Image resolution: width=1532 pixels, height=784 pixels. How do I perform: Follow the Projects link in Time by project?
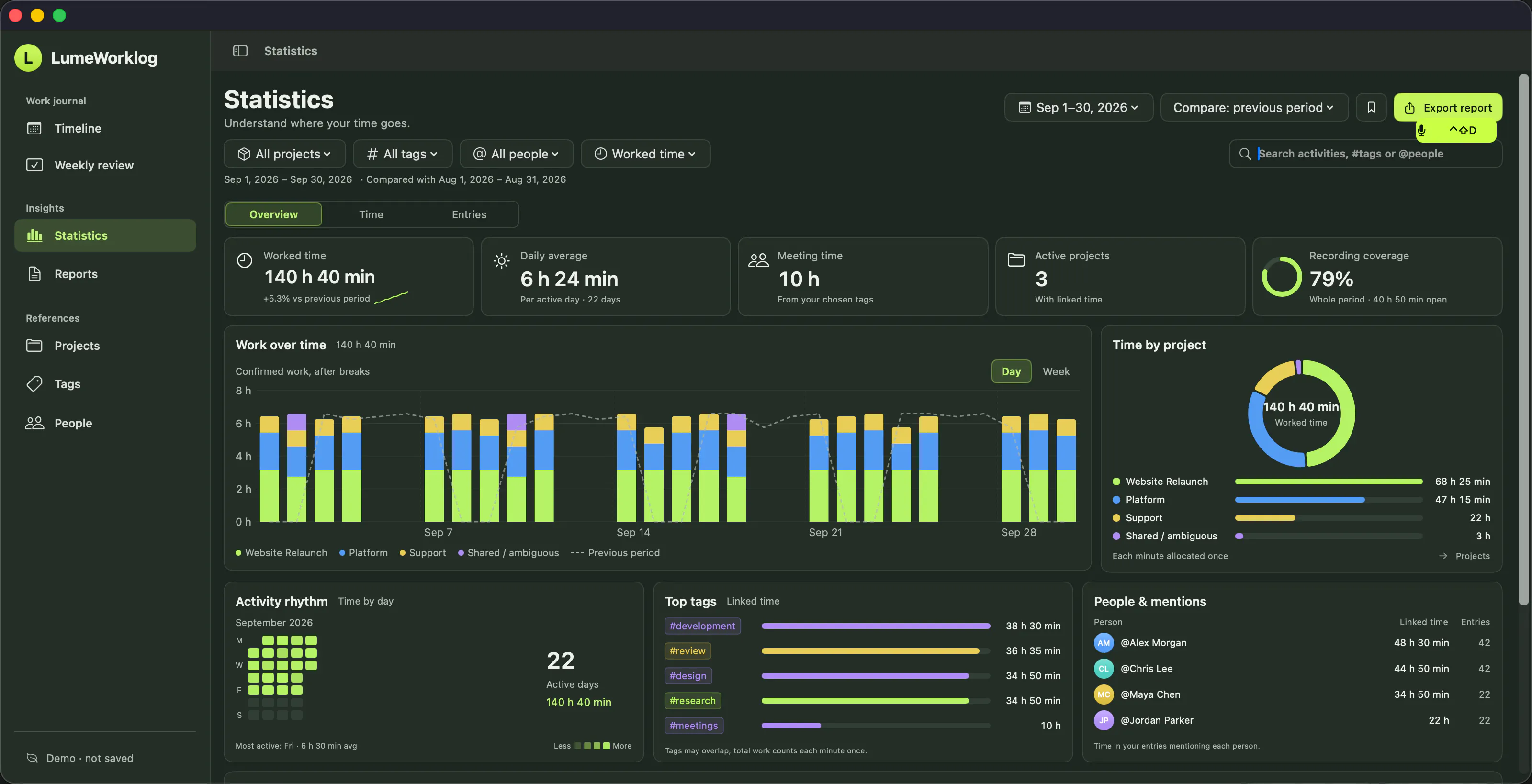pyautogui.click(x=1464, y=556)
